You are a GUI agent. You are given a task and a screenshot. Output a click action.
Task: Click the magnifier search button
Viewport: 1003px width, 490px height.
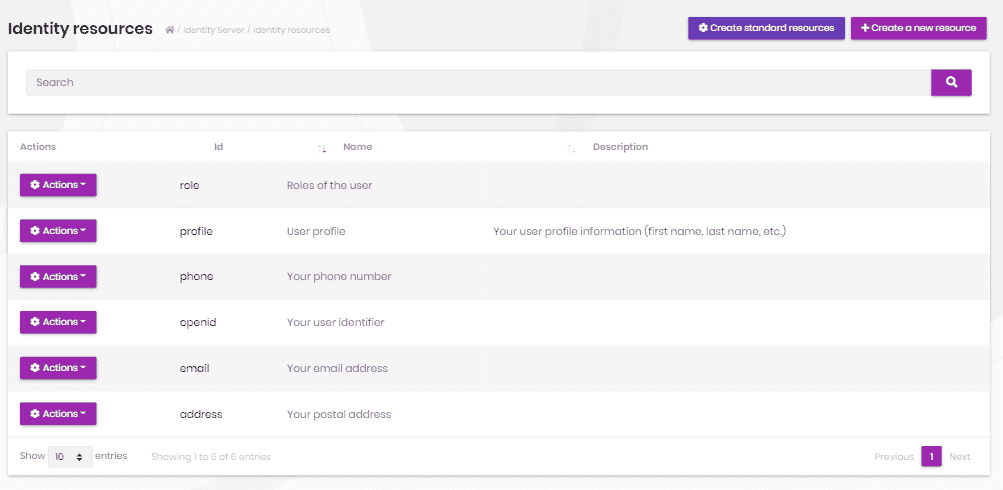point(951,82)
